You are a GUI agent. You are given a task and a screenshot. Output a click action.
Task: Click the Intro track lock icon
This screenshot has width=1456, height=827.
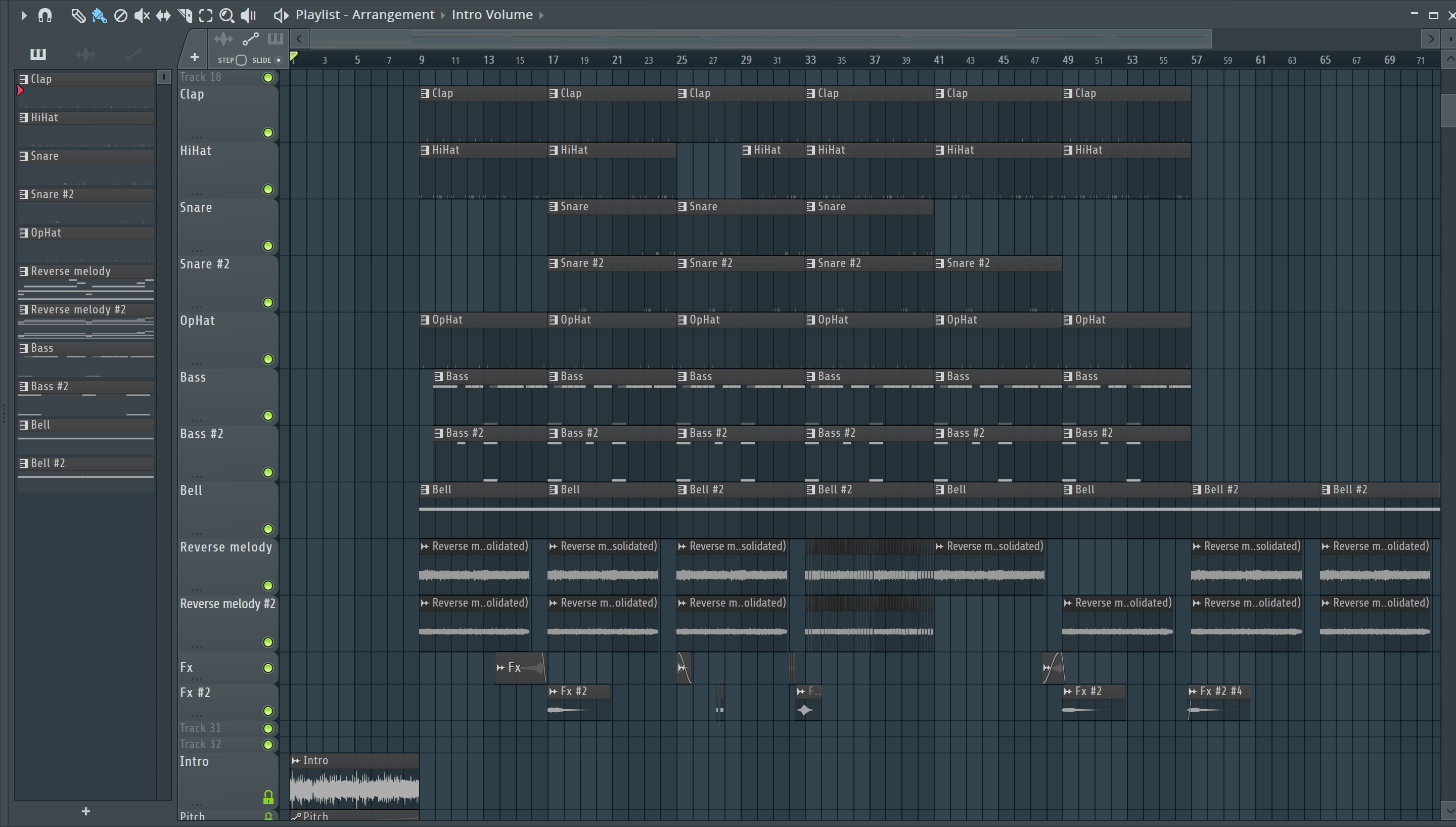pos(268,798)
